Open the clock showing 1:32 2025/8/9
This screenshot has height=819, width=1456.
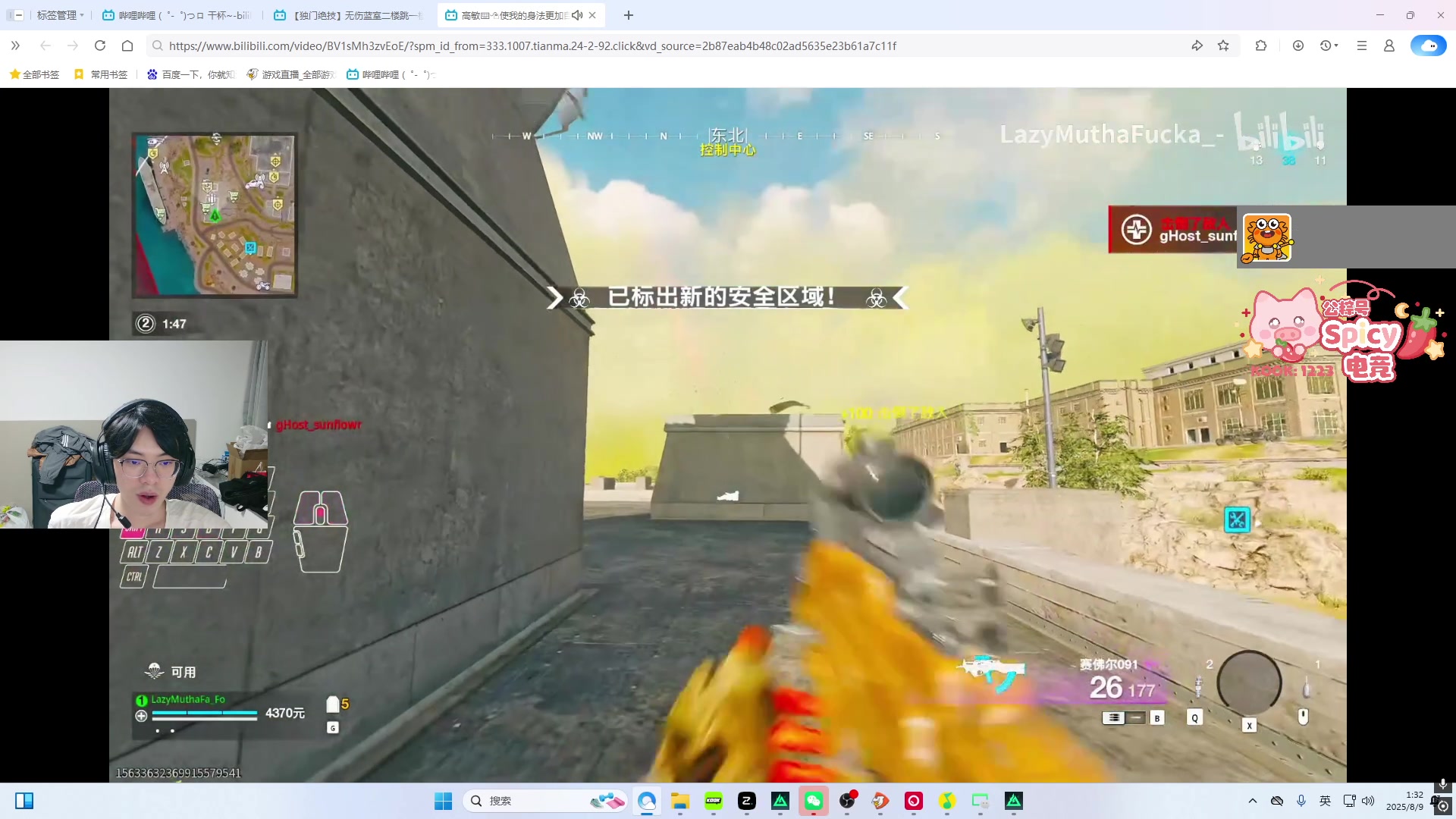(1405, 801)
